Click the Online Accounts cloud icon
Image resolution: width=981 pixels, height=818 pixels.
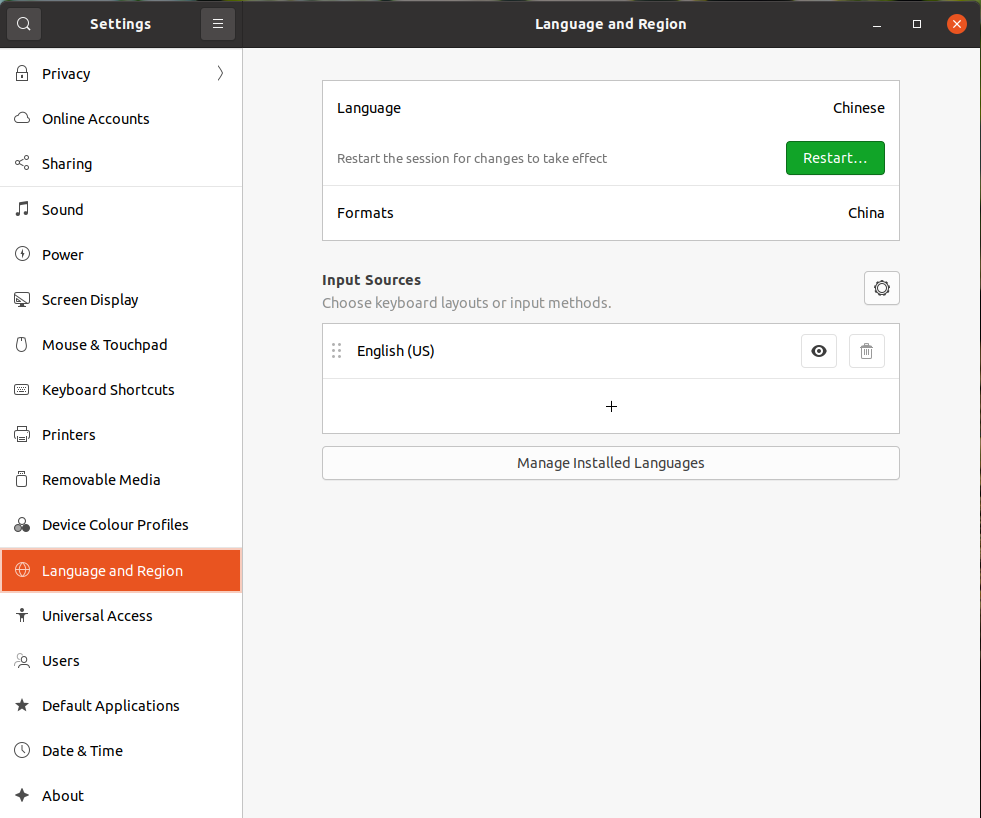(22, 118)
